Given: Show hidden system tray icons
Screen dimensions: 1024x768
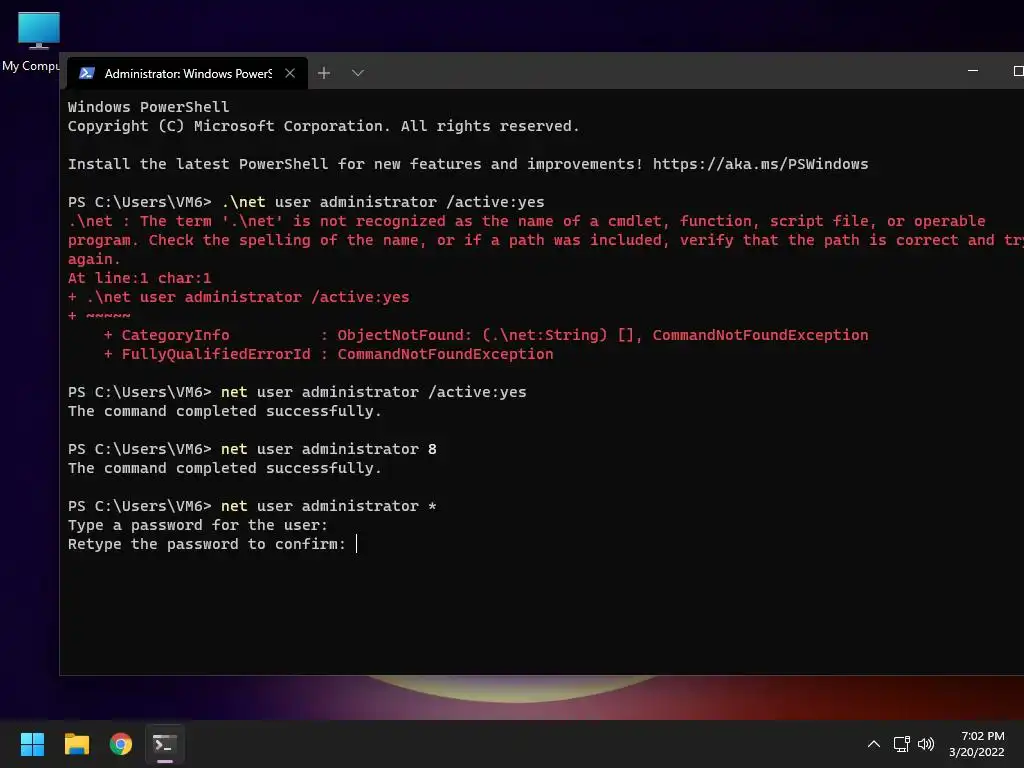Looking at the screenshot, I should click(873, 744).
